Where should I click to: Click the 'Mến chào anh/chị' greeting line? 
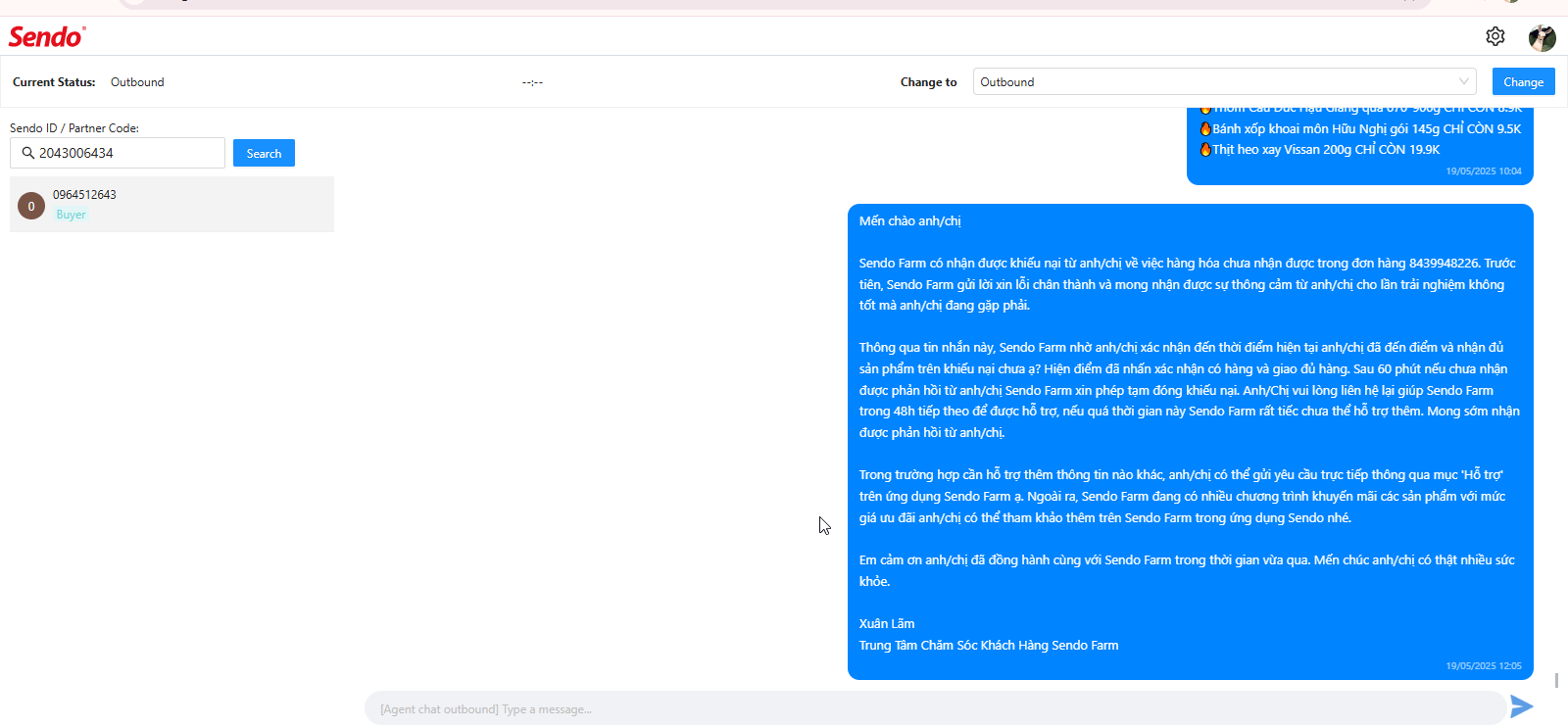910,221
